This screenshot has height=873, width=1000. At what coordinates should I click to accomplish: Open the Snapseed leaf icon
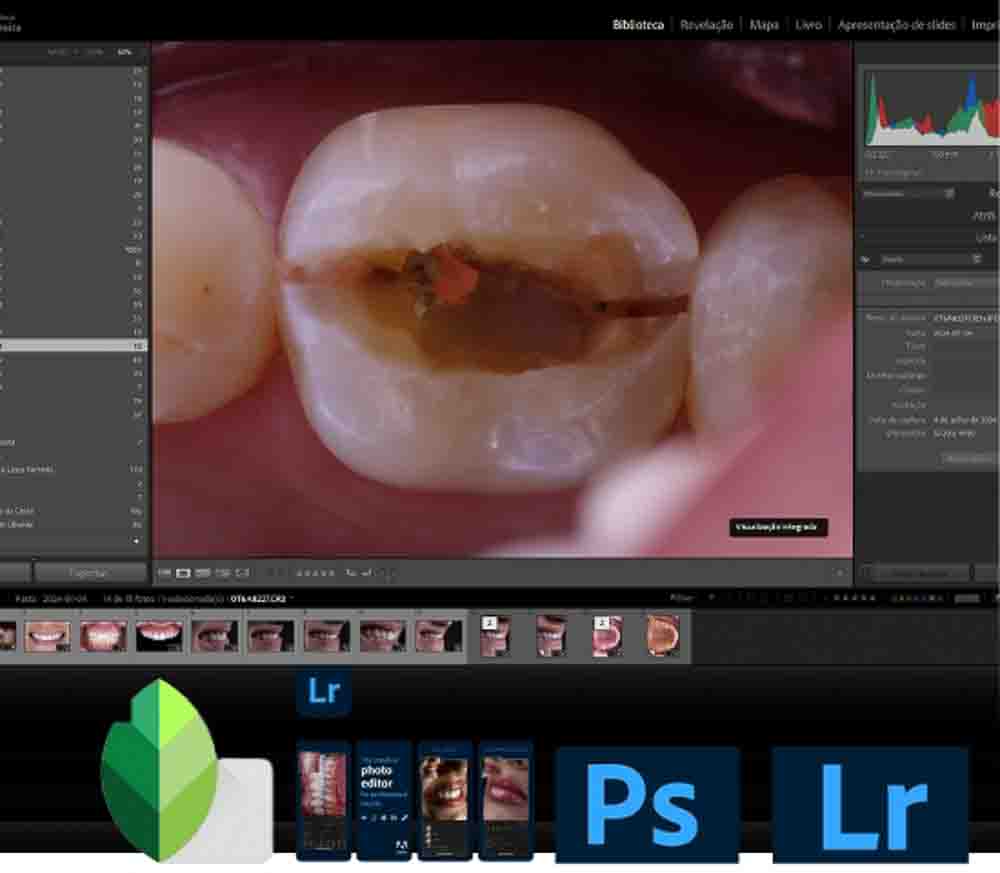click(160, 770)
